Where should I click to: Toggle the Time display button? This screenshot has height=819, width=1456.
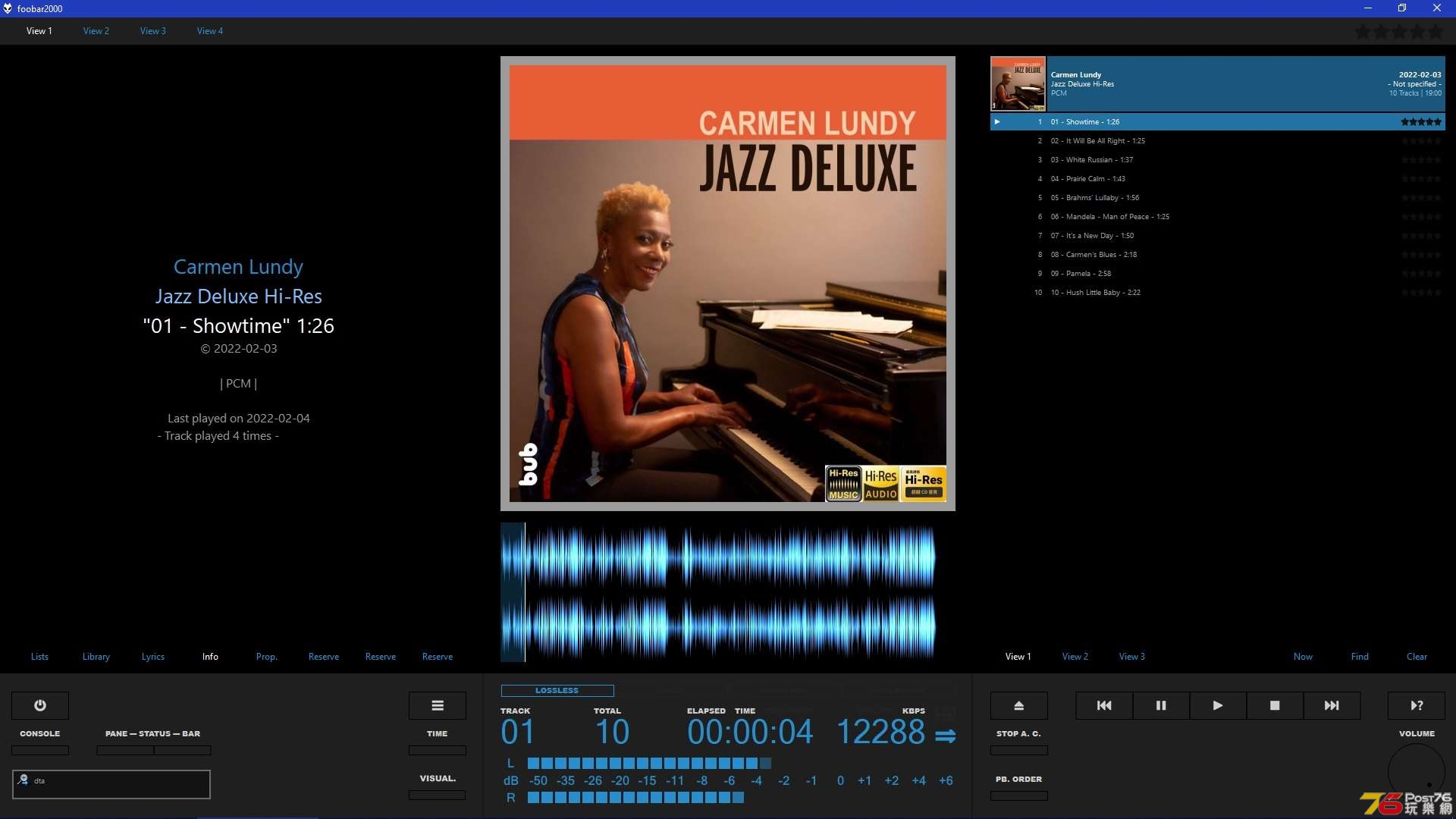[x=438, y=750]
